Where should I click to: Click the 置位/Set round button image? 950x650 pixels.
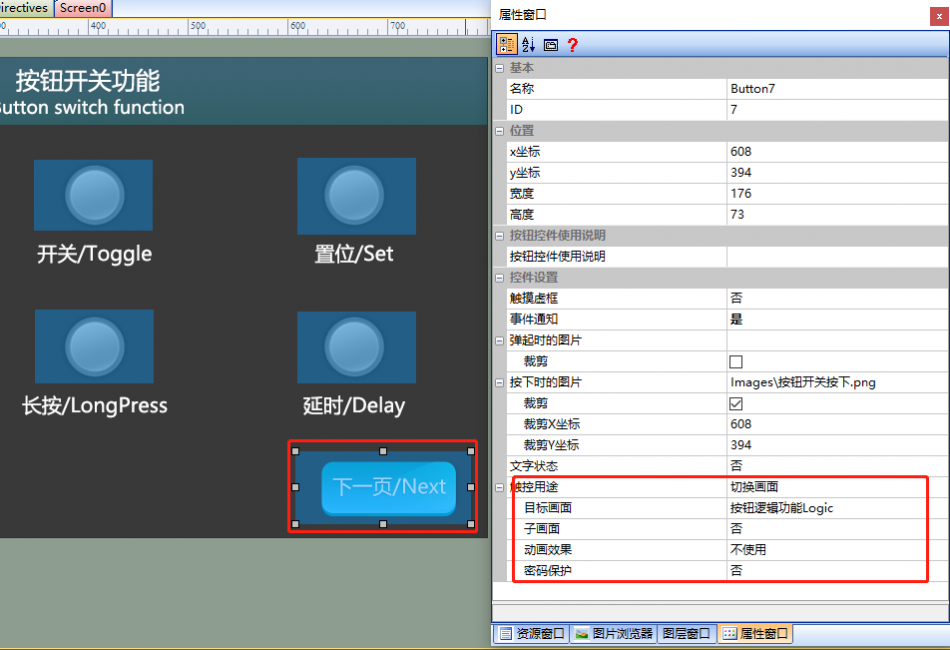point(356,196)
